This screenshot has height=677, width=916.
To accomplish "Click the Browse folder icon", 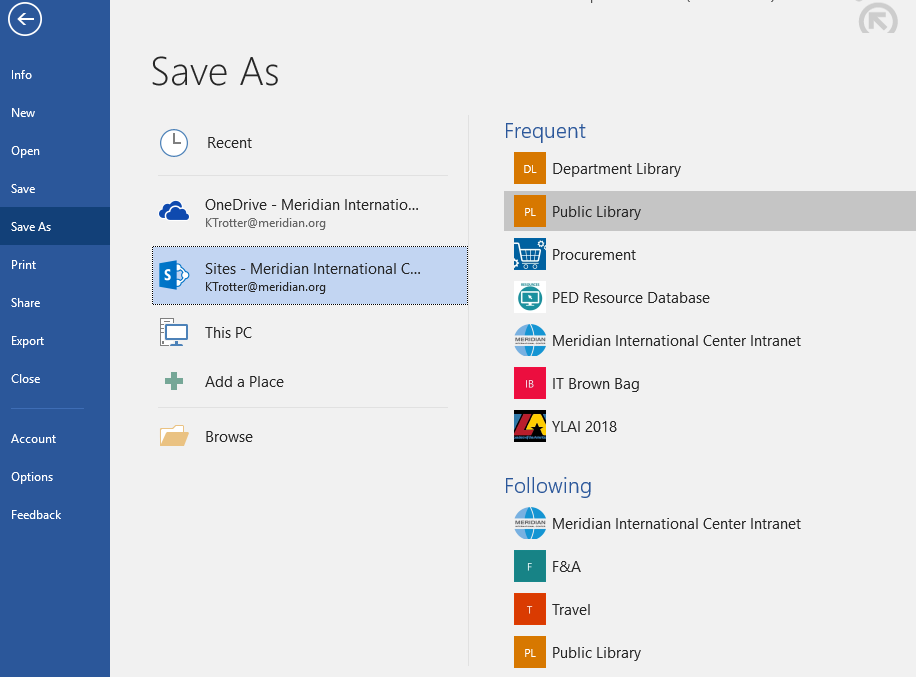I will pos(174,436).
